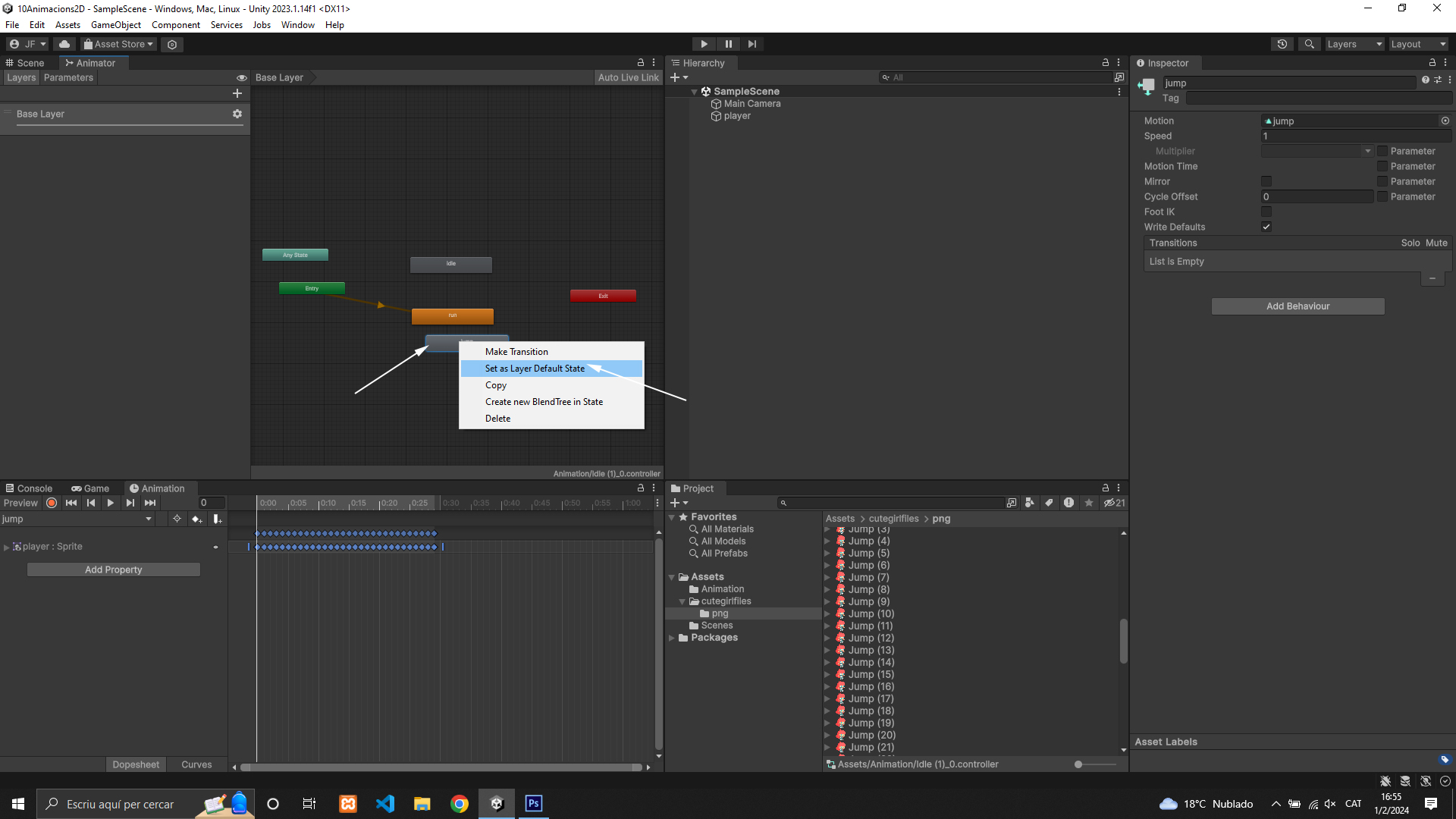Open the Undo History icon
Image resolution: width=1456 pixels, height=819 pixels.
tap(1282, 44)
